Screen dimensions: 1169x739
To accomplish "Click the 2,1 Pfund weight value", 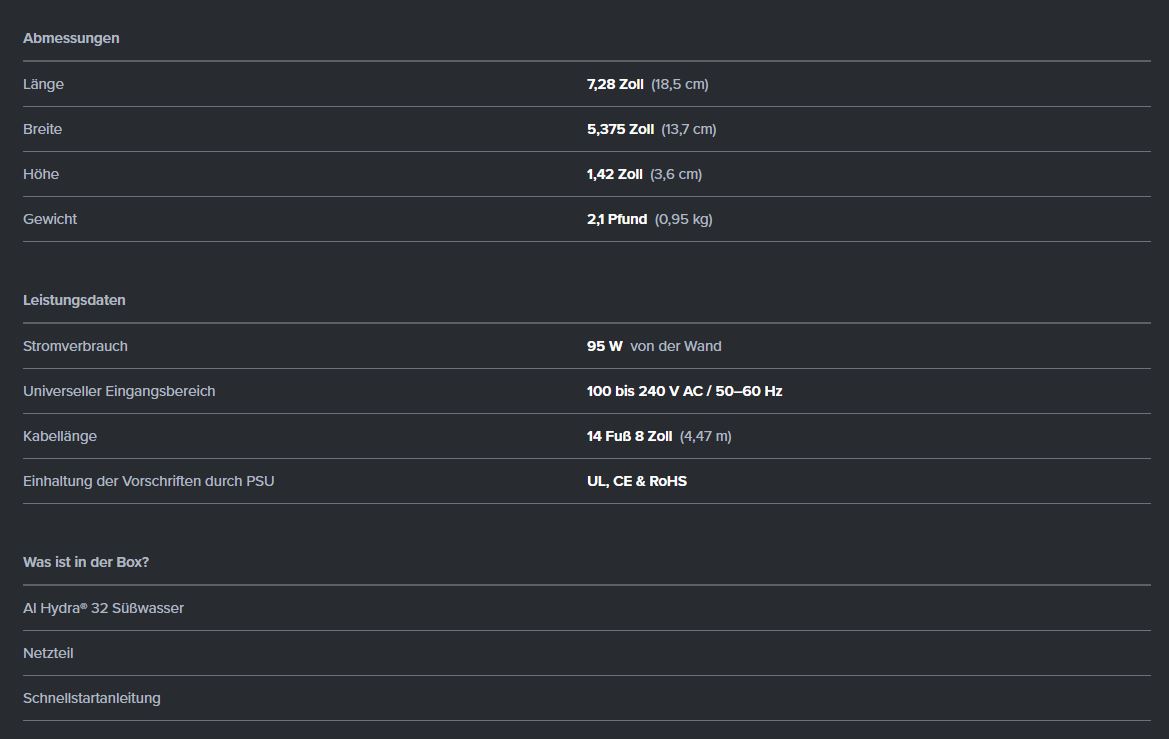I will coord(617,219).
